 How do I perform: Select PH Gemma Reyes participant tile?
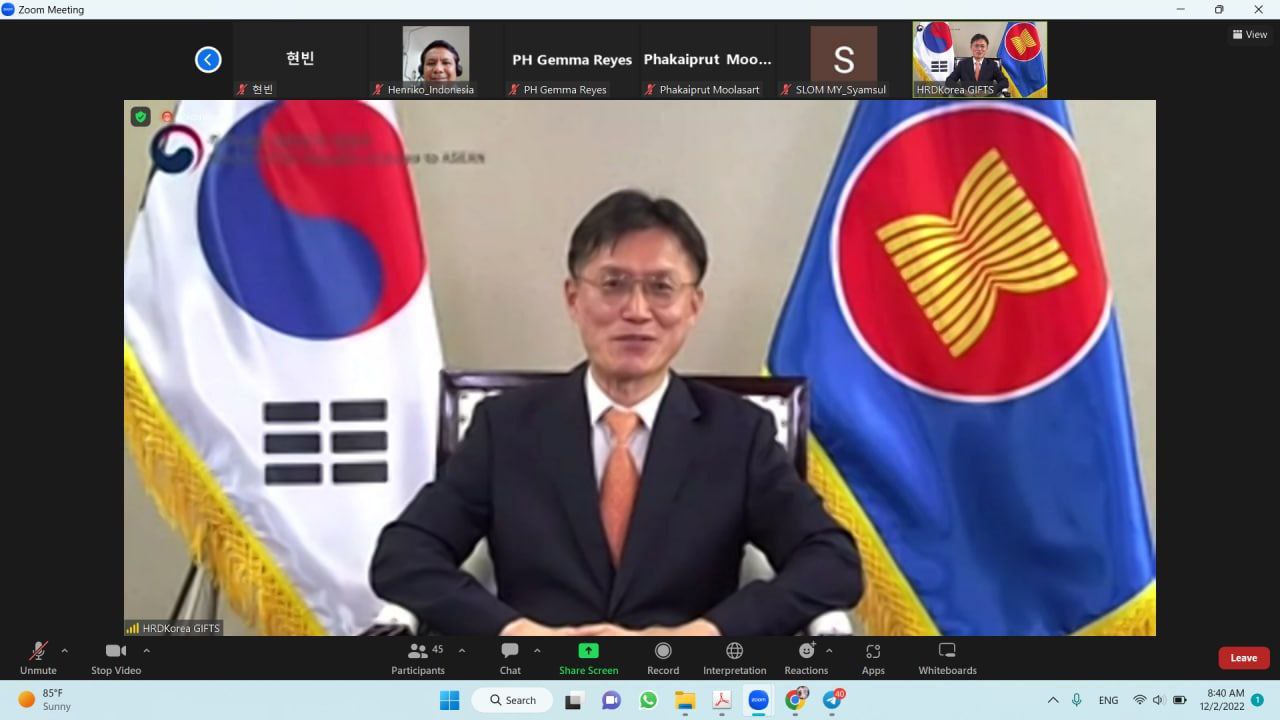(572, 60)
